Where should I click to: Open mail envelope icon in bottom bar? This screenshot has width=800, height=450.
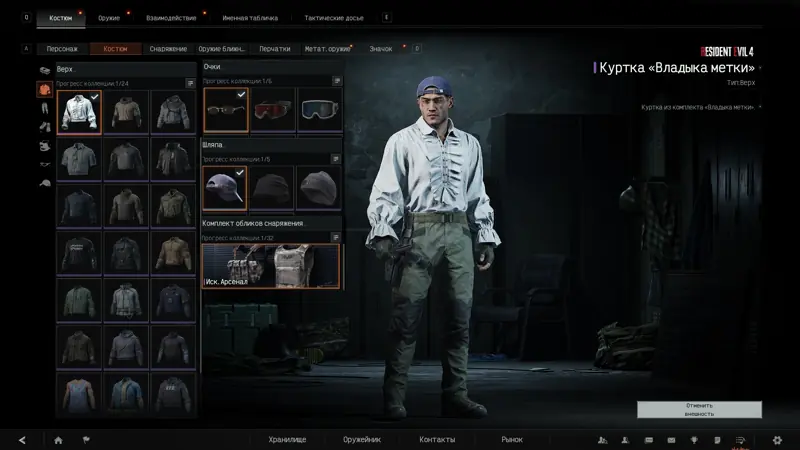[x=671, y=440]
